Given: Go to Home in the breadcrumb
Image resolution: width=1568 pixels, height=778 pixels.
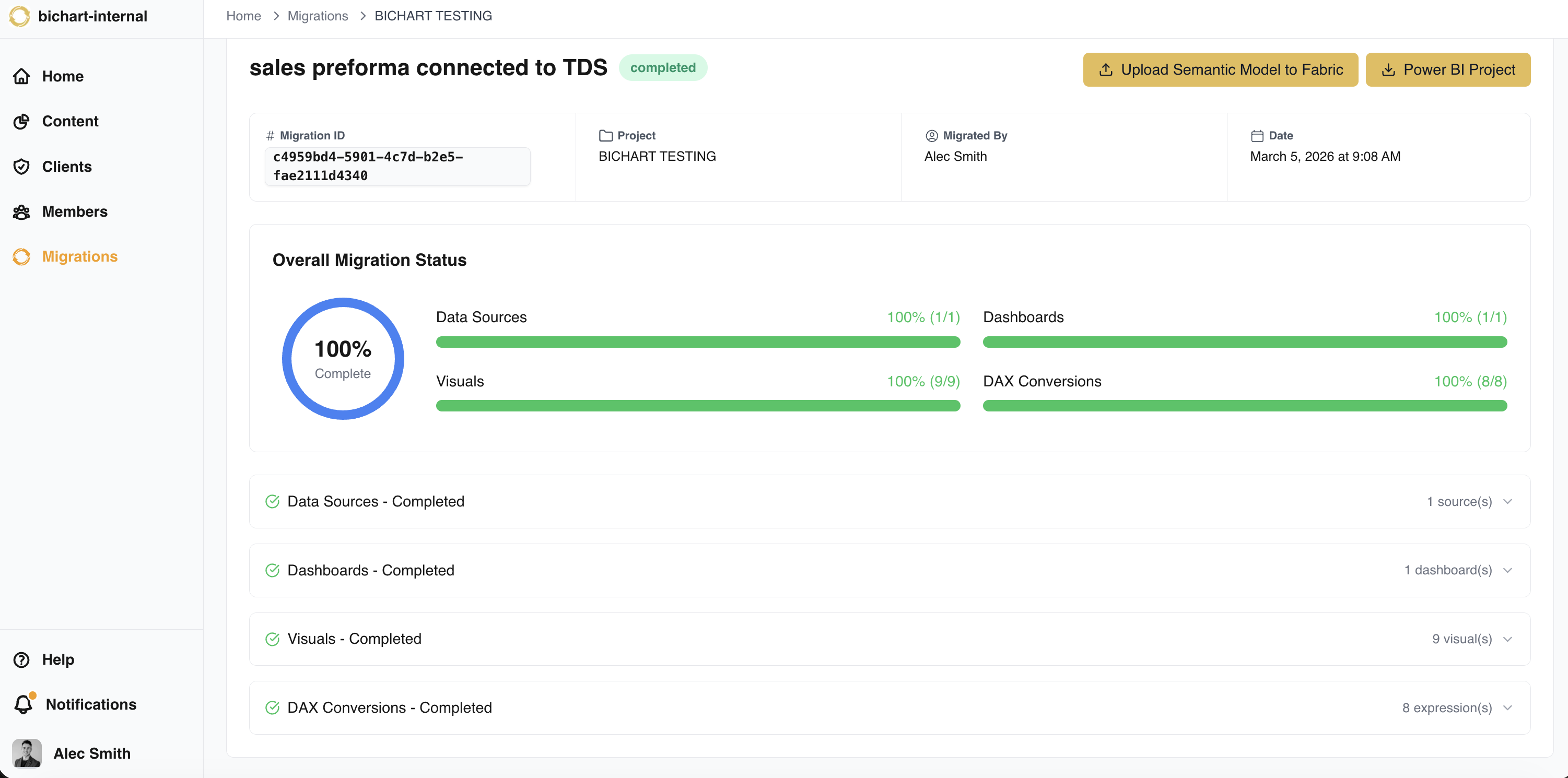Looking at the screenshot, I should pyautogui.click(x=243, y=16).
